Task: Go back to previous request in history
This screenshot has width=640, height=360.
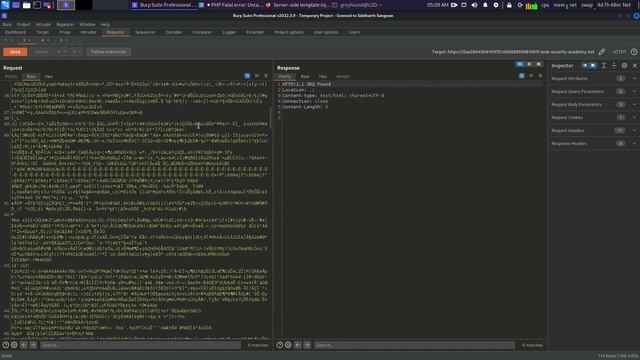Action: [x=62, y=52]
